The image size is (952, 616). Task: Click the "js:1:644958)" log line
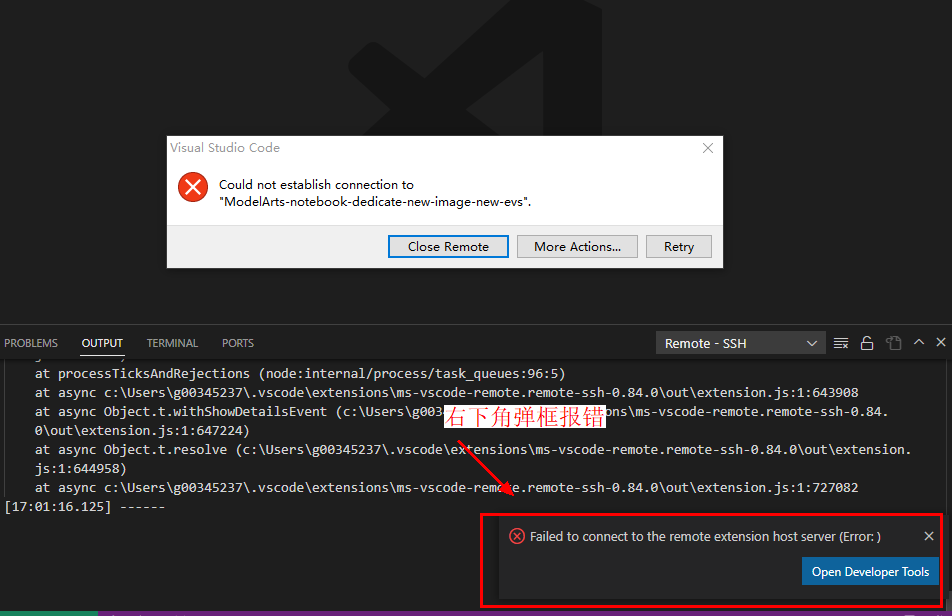[81, 469]
